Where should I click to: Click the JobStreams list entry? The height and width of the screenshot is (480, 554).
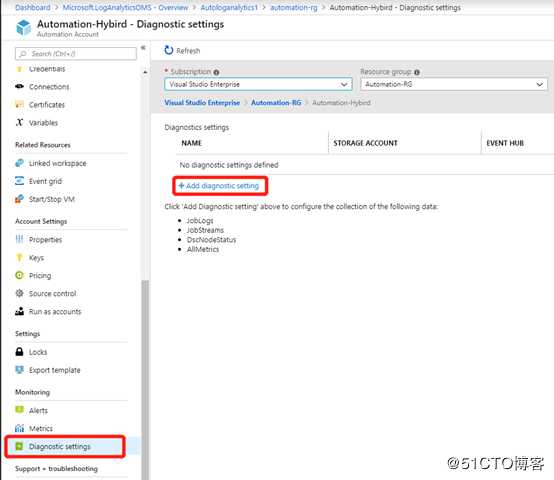205,230
